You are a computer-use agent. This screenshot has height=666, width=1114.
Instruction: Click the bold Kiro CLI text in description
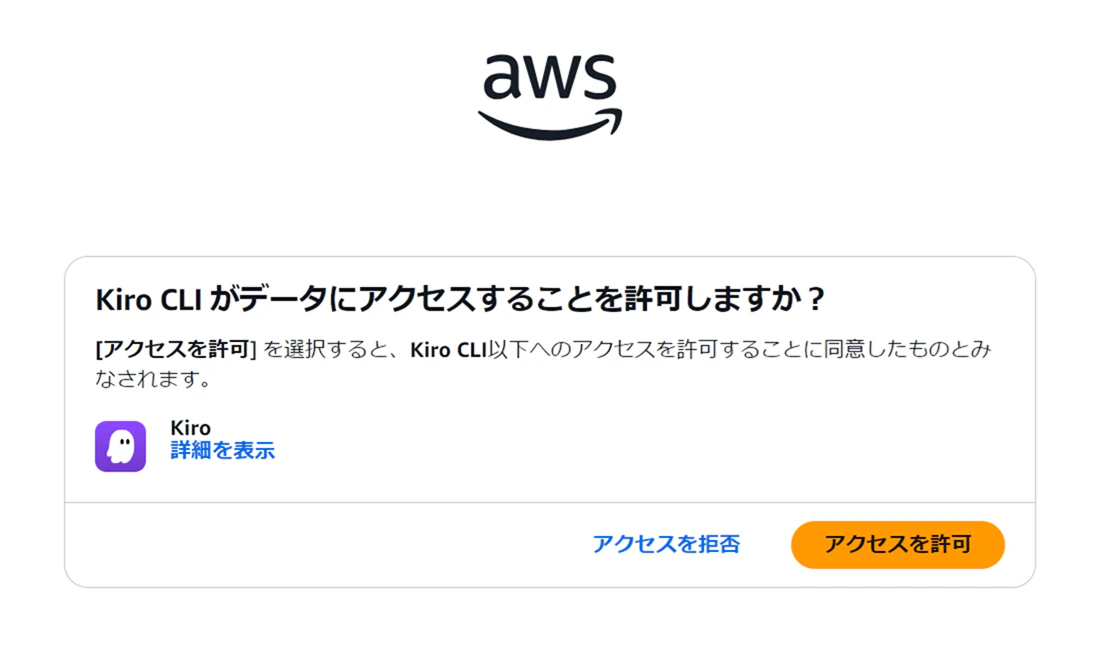448,349
